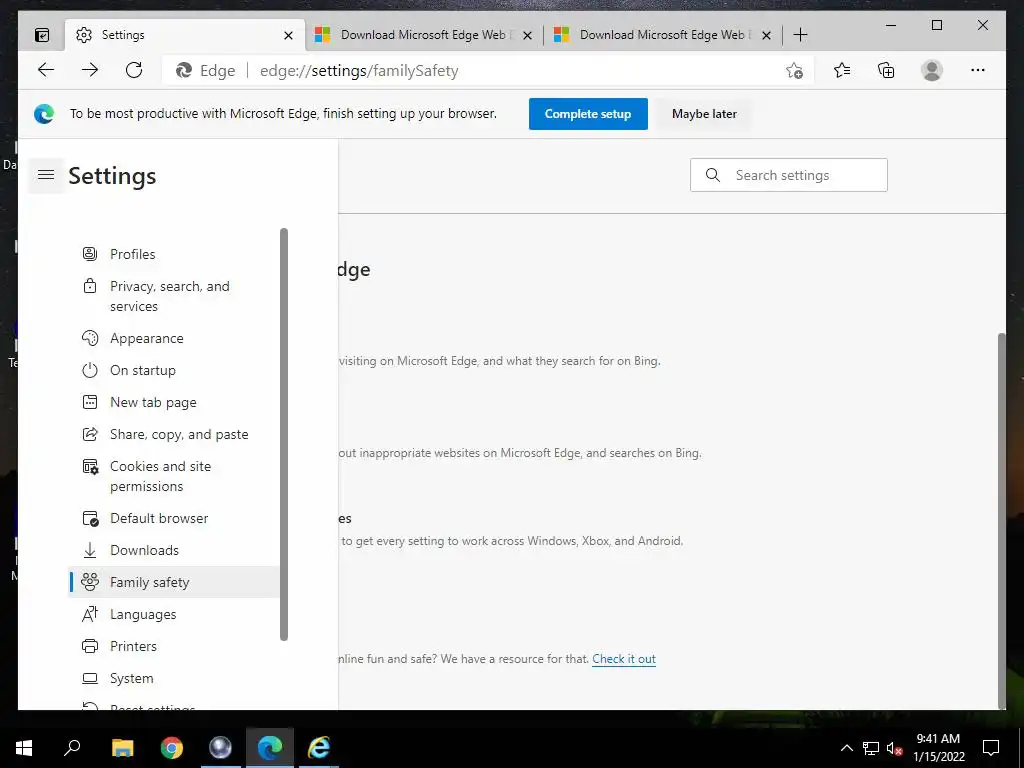Launch Google Chrome from taskbar
Screen dimensions: 1024x768
[172, 748]
